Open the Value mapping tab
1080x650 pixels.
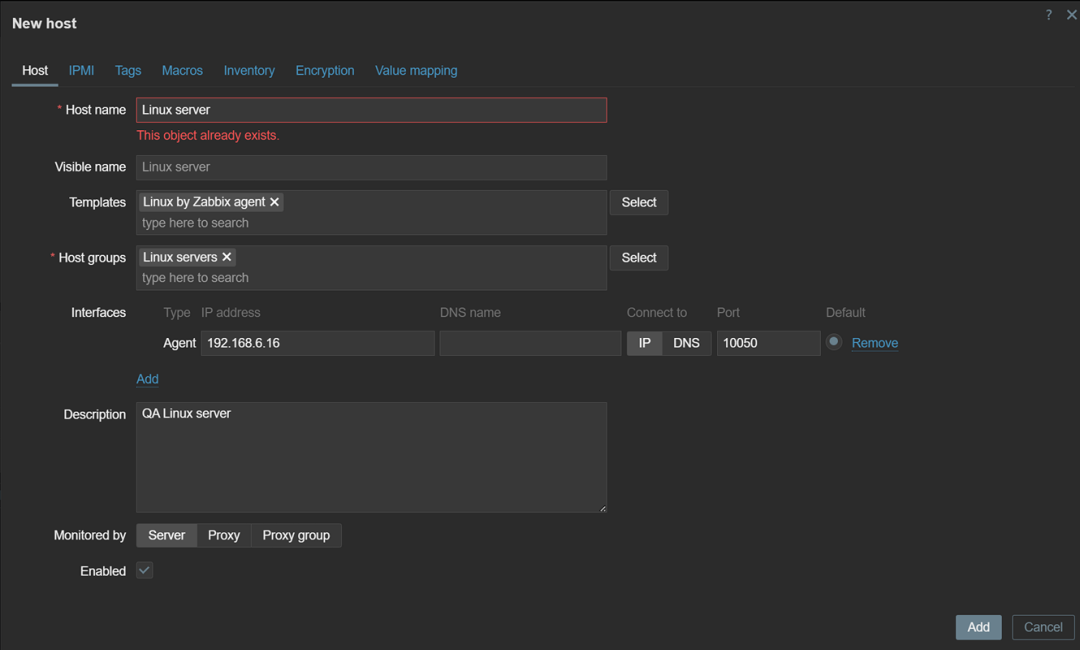[416, 70]
